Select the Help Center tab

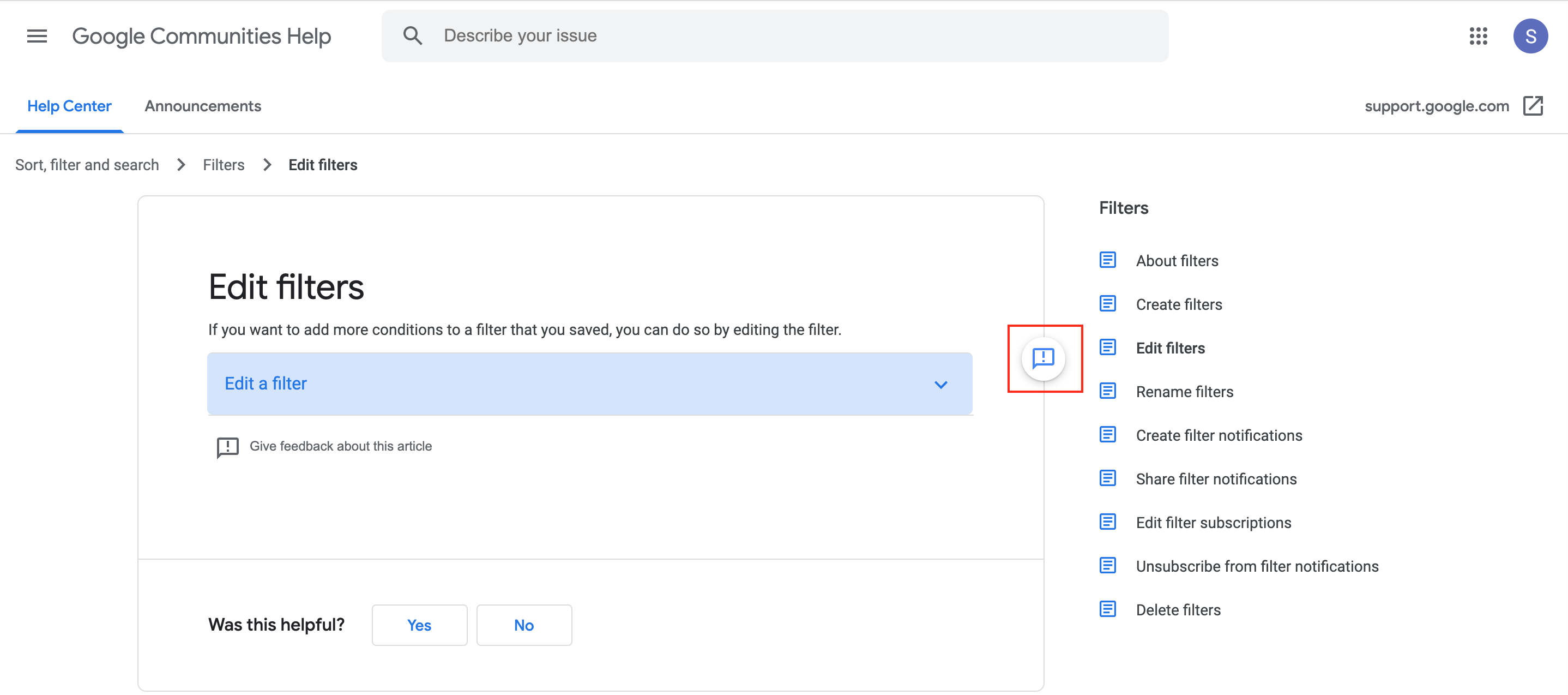click(x=69, y=106)
